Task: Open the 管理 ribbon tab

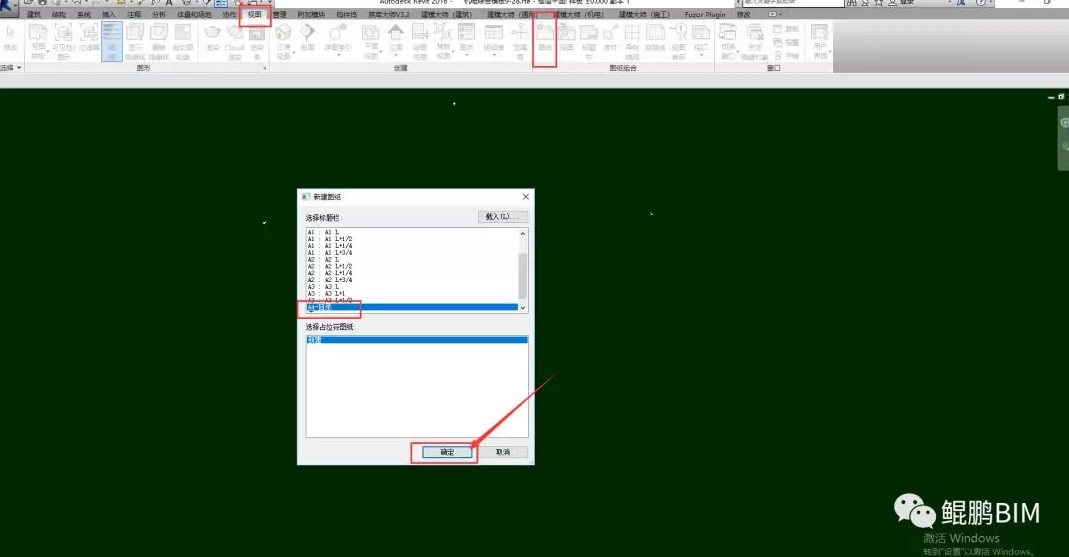Action: click(280, 14)
